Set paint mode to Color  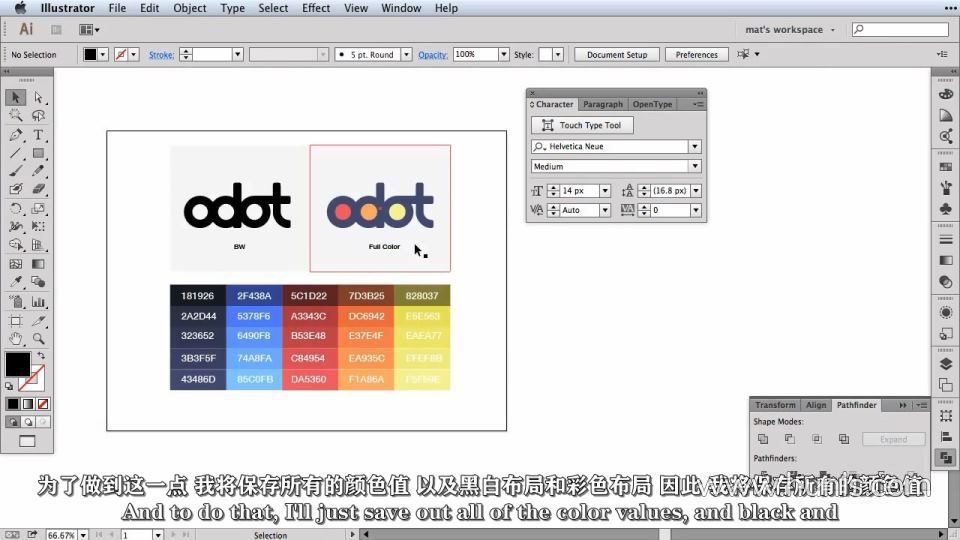(13, 404)
